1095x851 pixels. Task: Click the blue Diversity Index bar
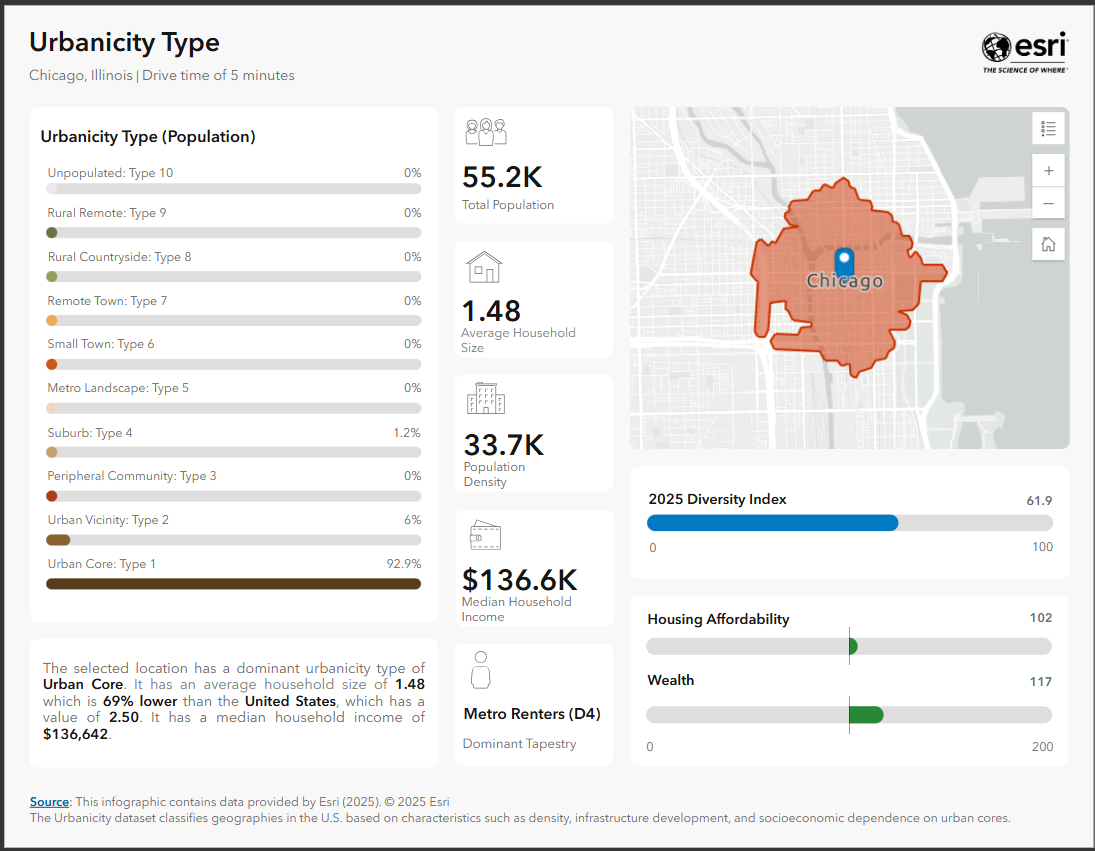[772, 523]
